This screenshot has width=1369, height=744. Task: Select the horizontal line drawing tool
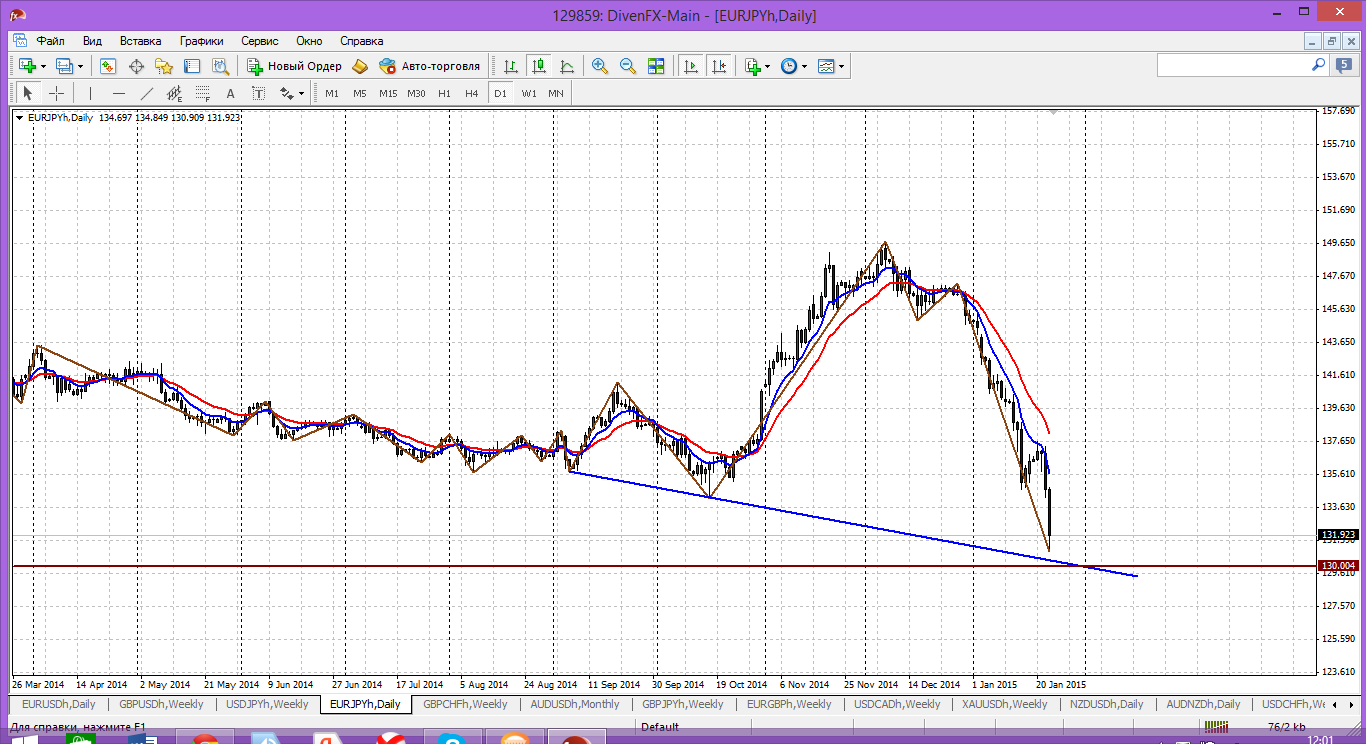pos(119,93)
